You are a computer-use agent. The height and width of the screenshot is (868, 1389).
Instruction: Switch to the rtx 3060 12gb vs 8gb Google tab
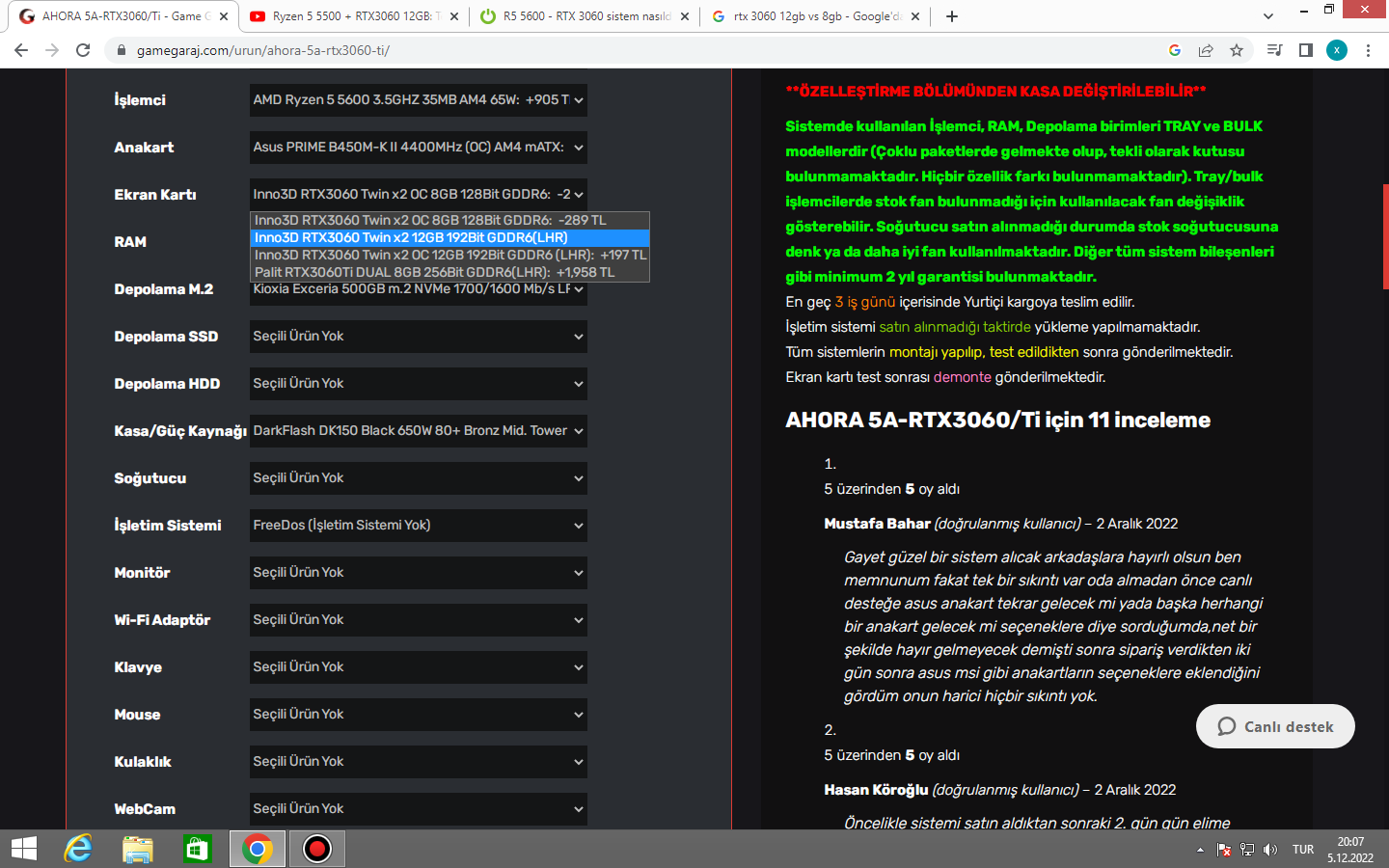815,16
